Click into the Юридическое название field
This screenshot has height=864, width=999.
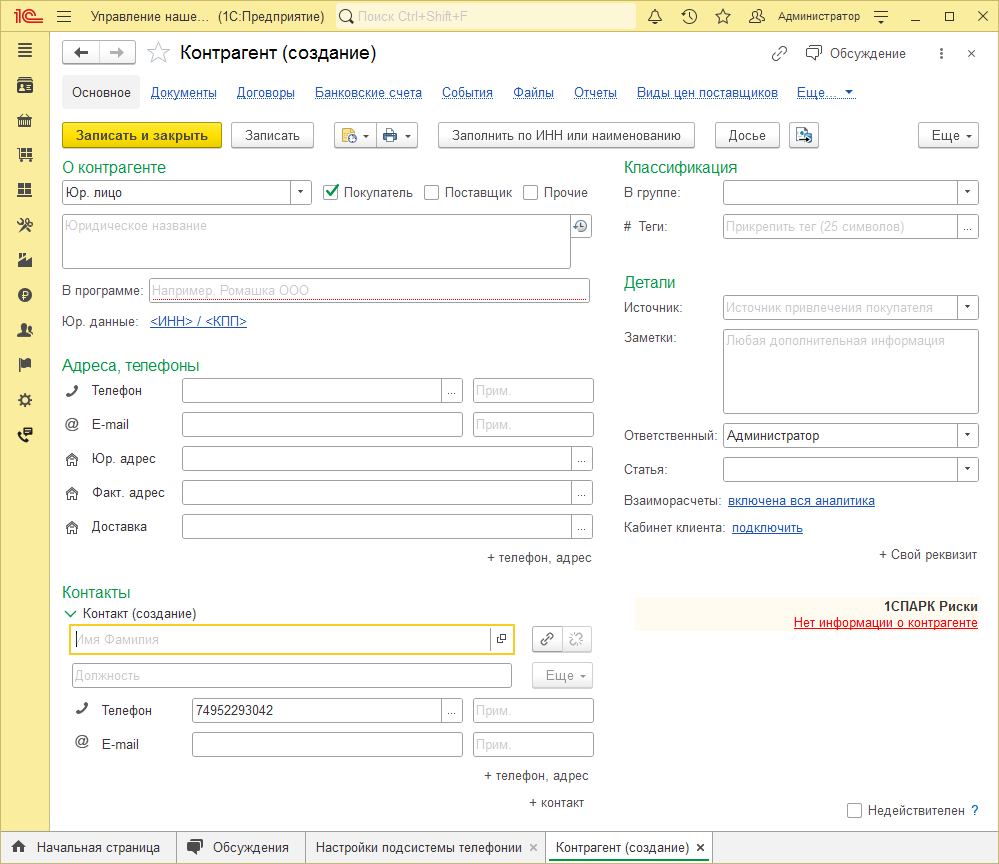coord(315,240)
